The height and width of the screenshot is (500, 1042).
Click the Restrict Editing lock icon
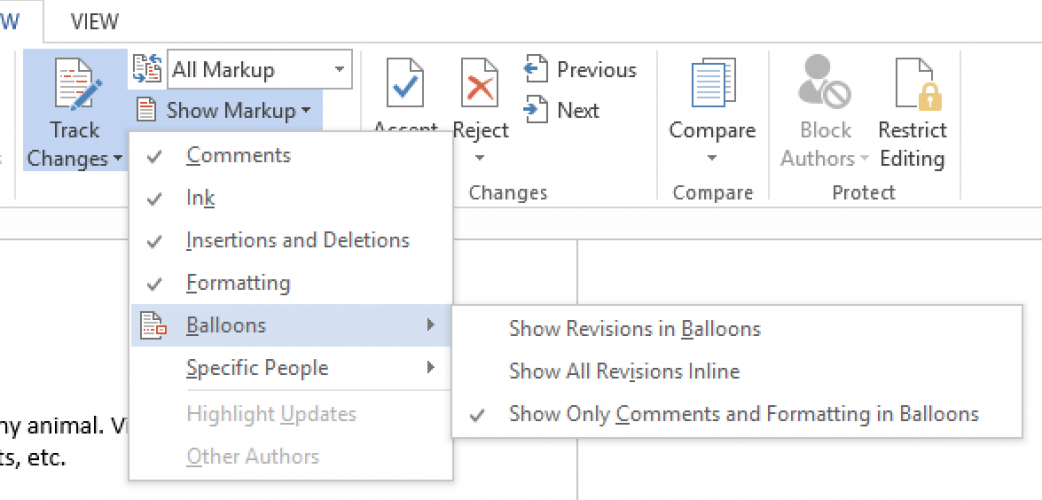pyautogui.click(x=912, y=85)
